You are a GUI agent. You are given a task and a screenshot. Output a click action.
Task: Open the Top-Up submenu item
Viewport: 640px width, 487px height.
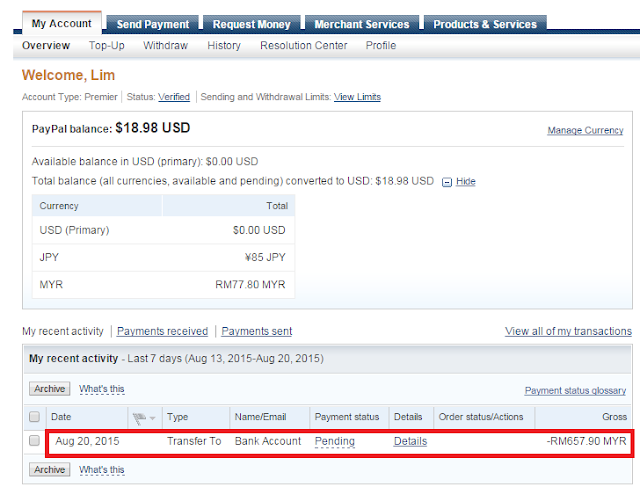(107, 45)
